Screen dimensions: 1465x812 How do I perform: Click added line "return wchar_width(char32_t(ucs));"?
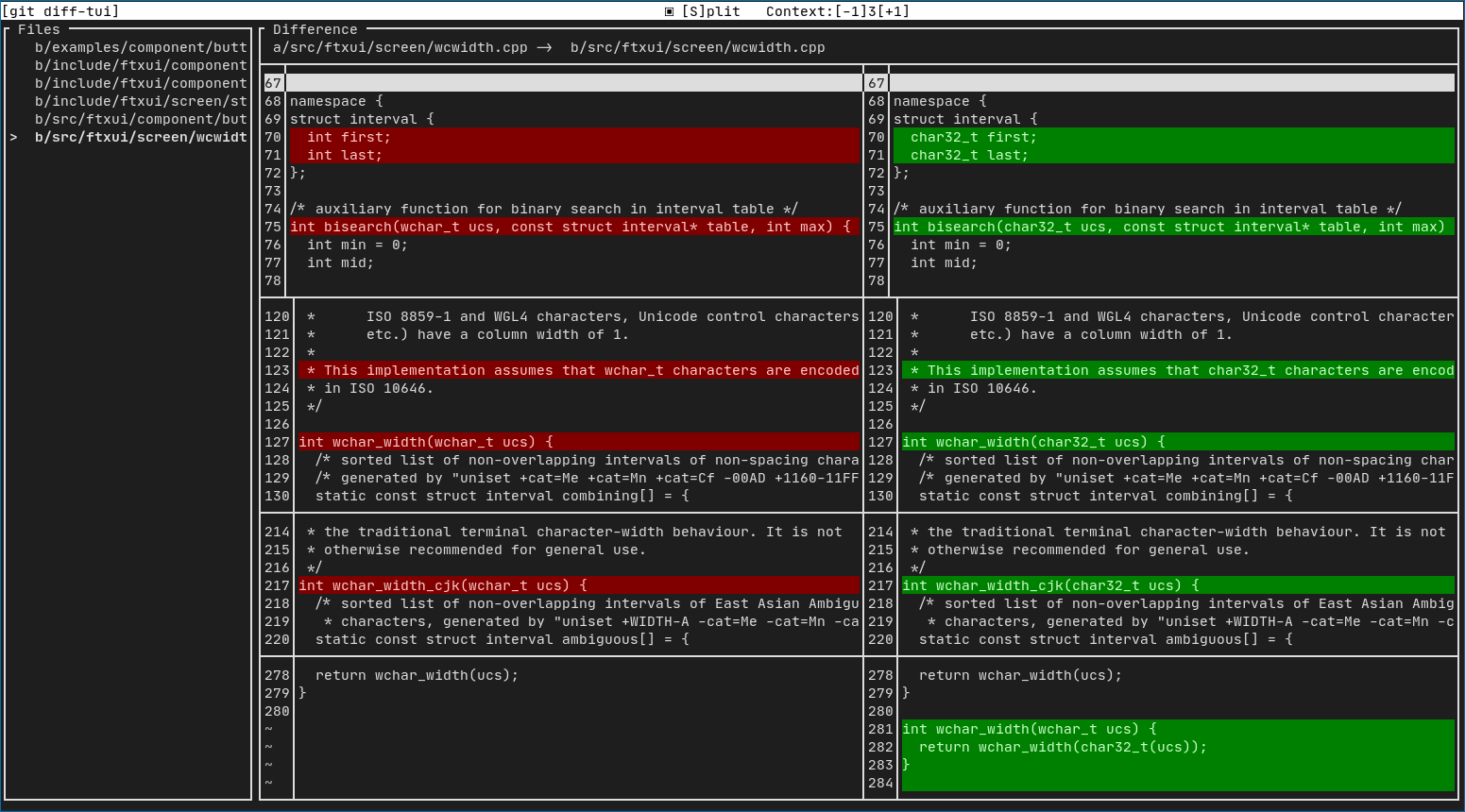1178,747
